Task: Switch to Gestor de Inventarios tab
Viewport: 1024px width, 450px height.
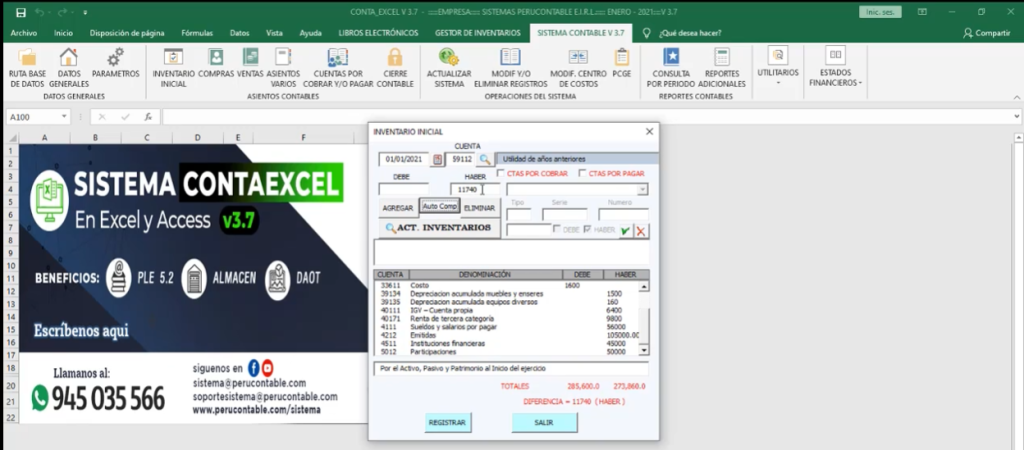Action: [x=478, y=33]
